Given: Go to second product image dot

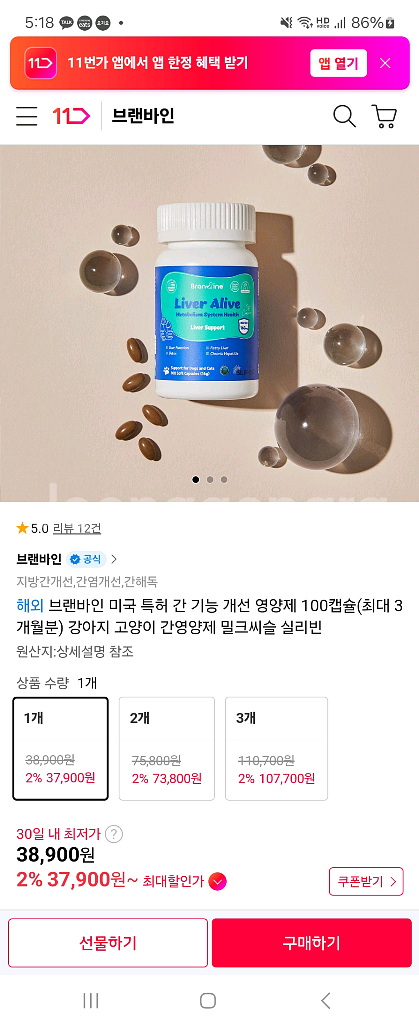Looking at the screenshot, I should [x=210, y=479].
